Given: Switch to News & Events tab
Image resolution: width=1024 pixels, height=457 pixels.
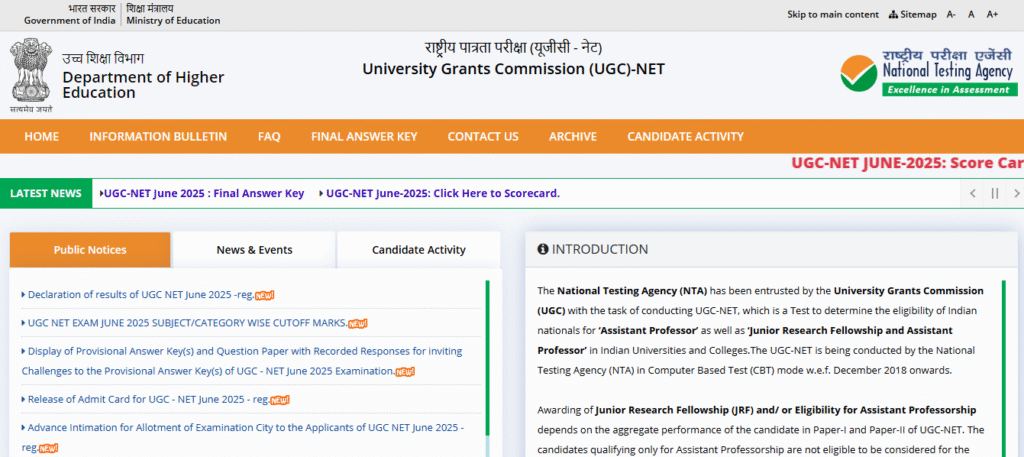Looking at the screenshot, I should tap(254, 249).
